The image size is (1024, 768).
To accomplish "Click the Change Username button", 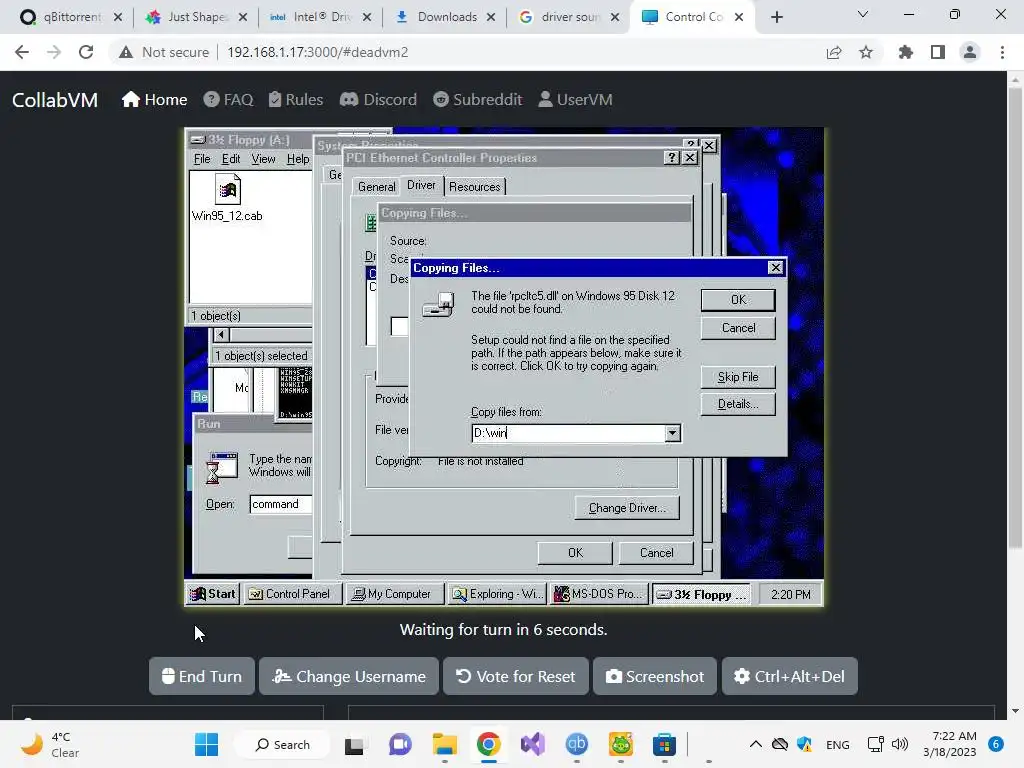I will 349,677.
